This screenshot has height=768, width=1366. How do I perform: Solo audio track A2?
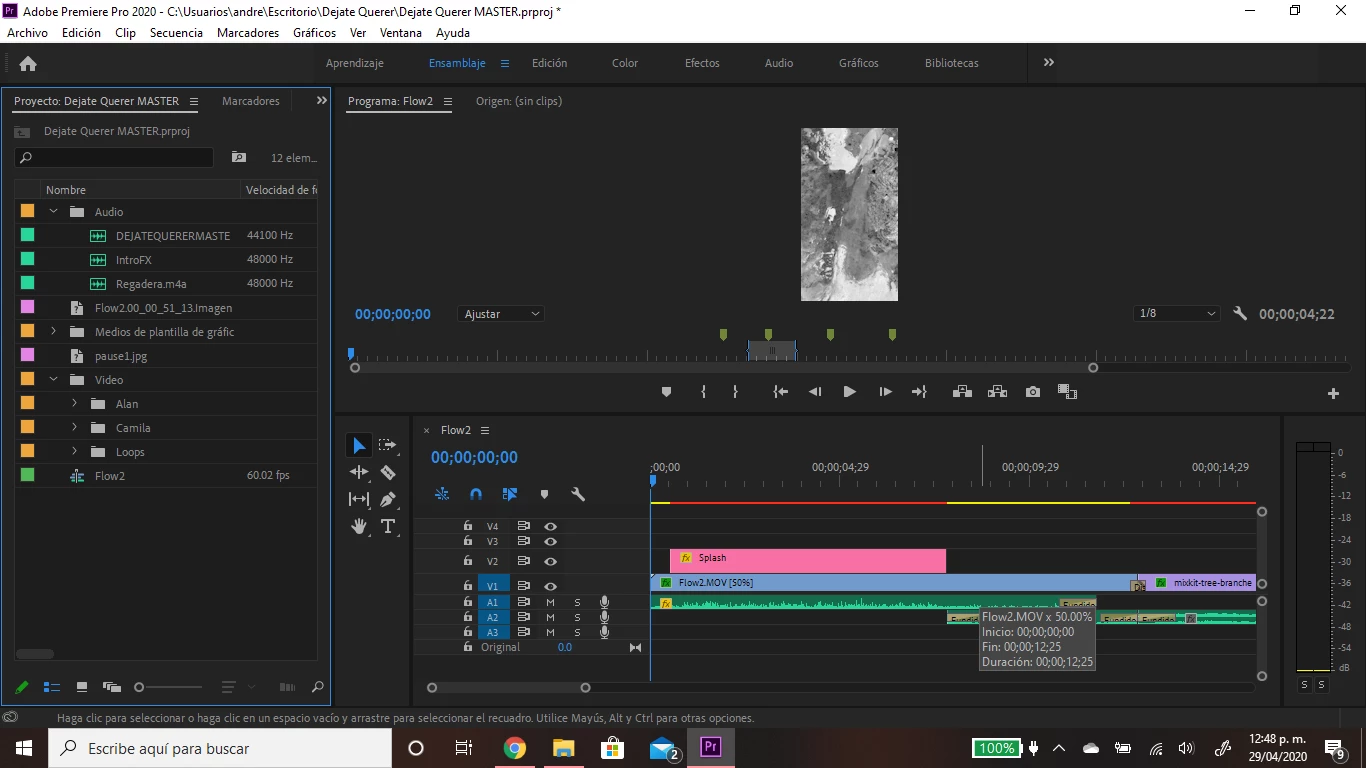tap(577, 617)
